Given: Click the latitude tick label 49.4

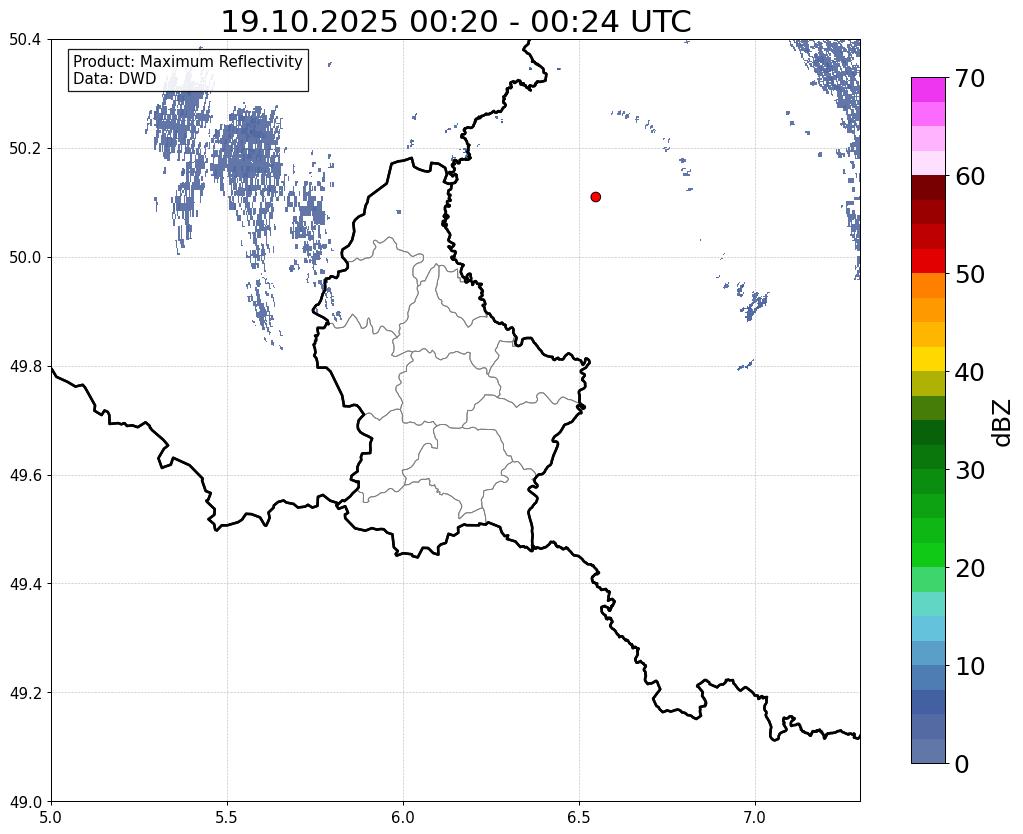Looking at the screenshot, I should click(x=25, y=584).
